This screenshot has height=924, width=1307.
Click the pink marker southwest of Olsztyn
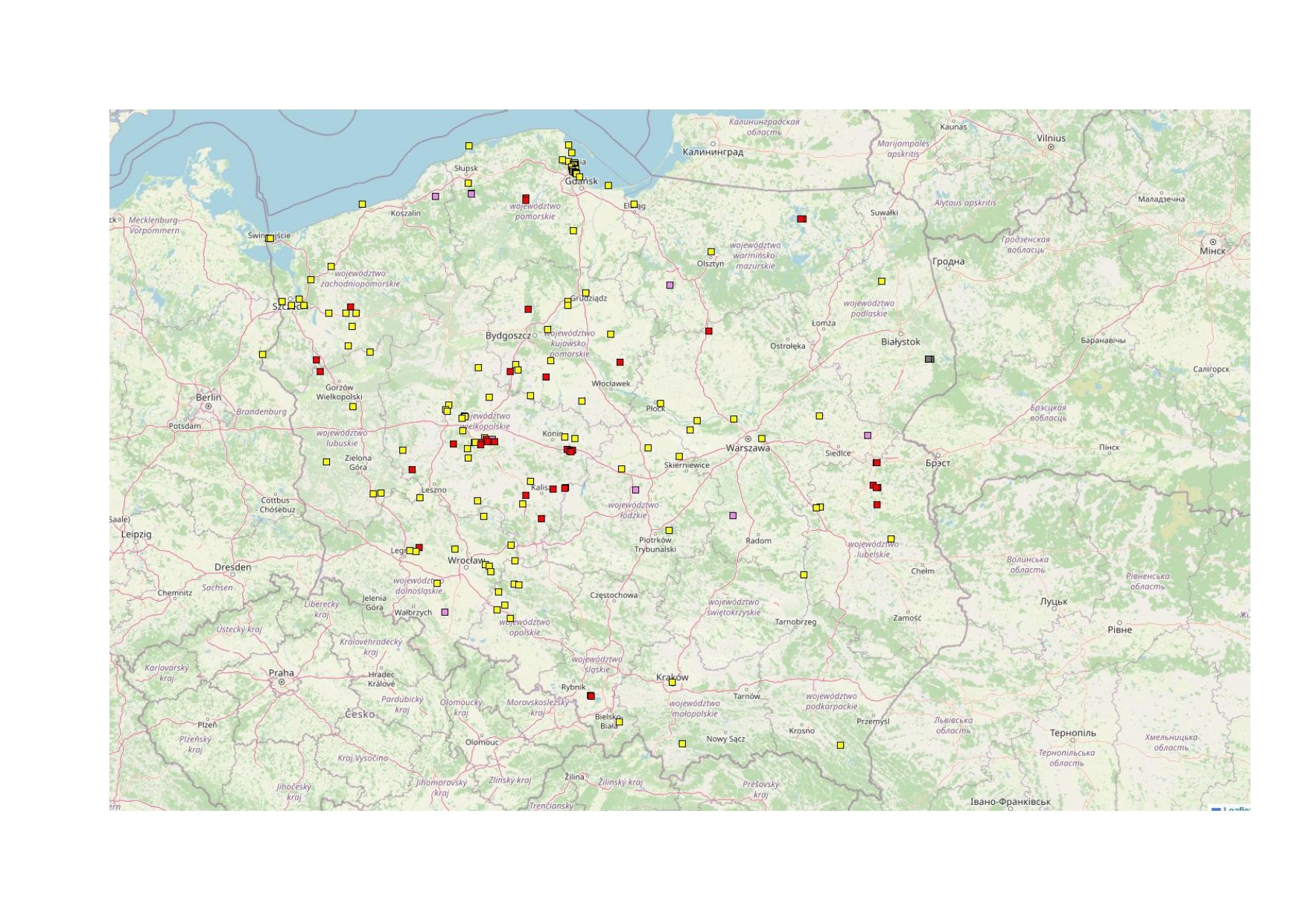670,285
